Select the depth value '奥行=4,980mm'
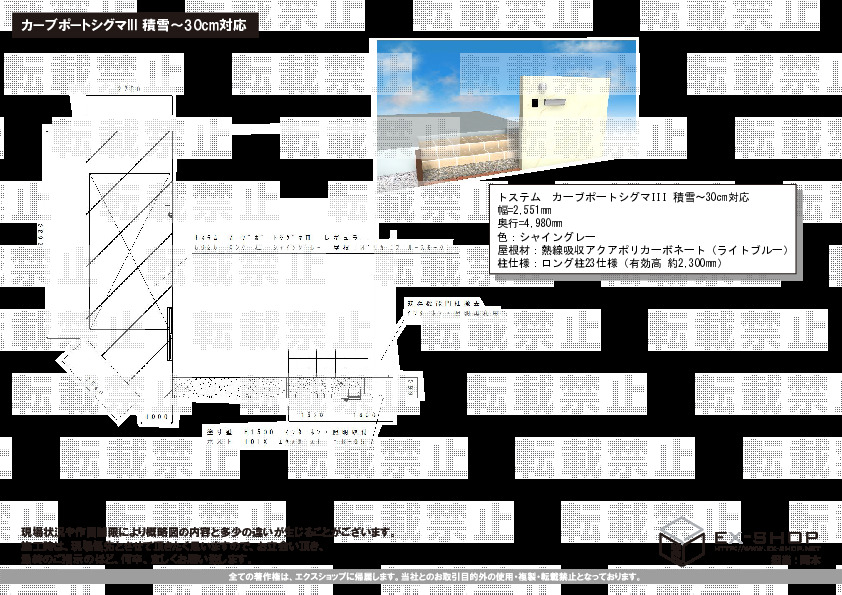Viewport: 842px width, 595px height. coord(530,223)
